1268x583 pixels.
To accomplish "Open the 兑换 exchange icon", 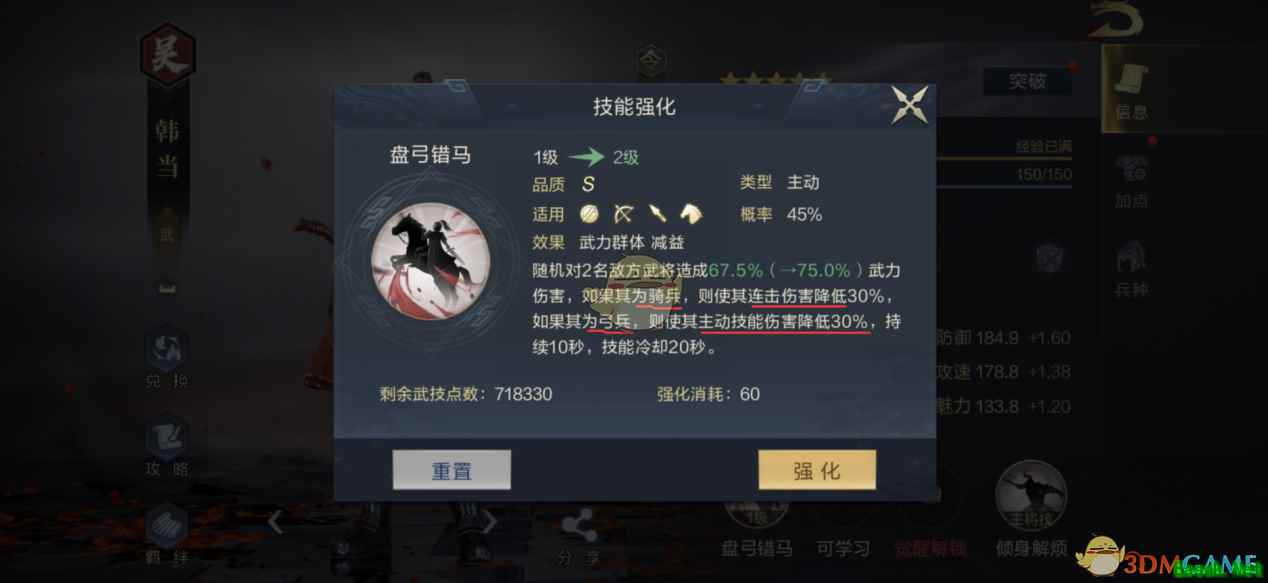I will [166, 360].
